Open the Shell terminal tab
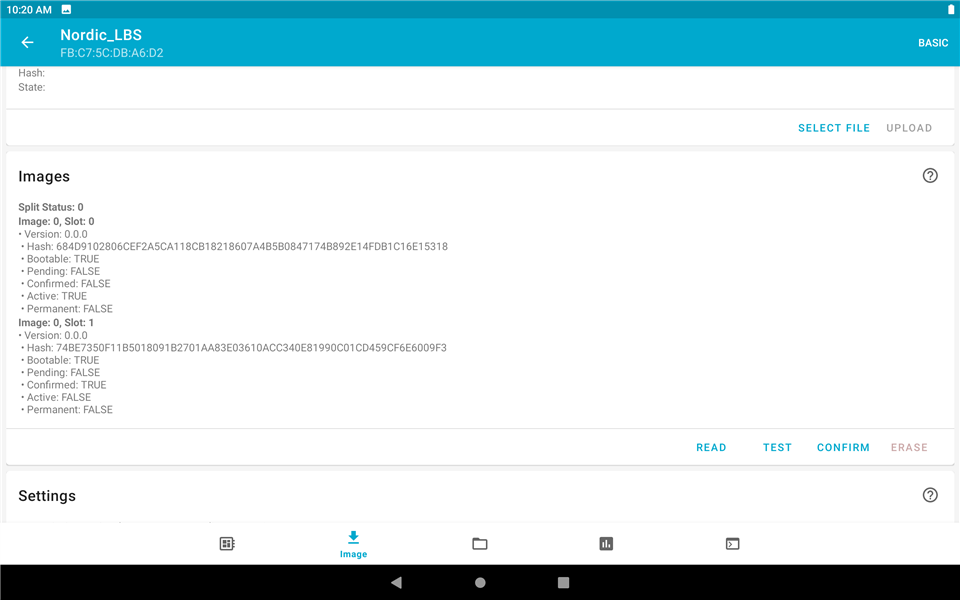Viewport: 960px width, 600px height. [732, 543]
